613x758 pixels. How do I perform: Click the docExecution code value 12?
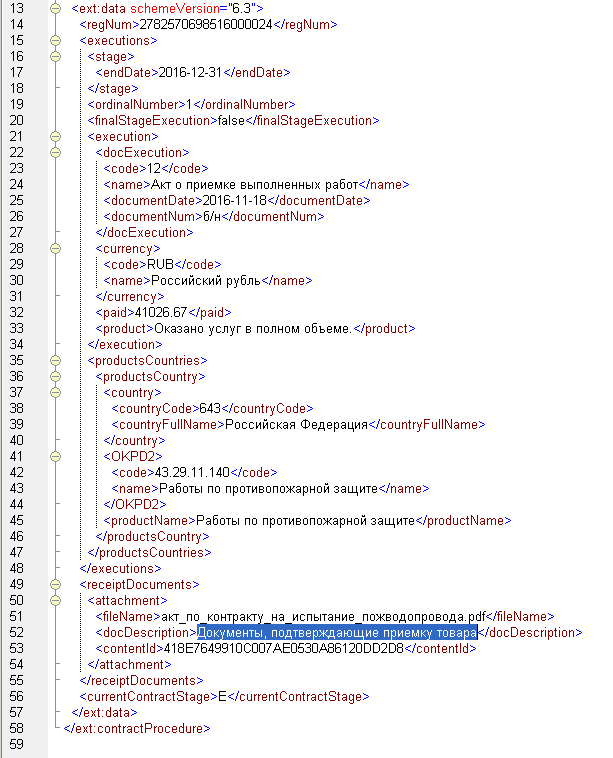154,168
